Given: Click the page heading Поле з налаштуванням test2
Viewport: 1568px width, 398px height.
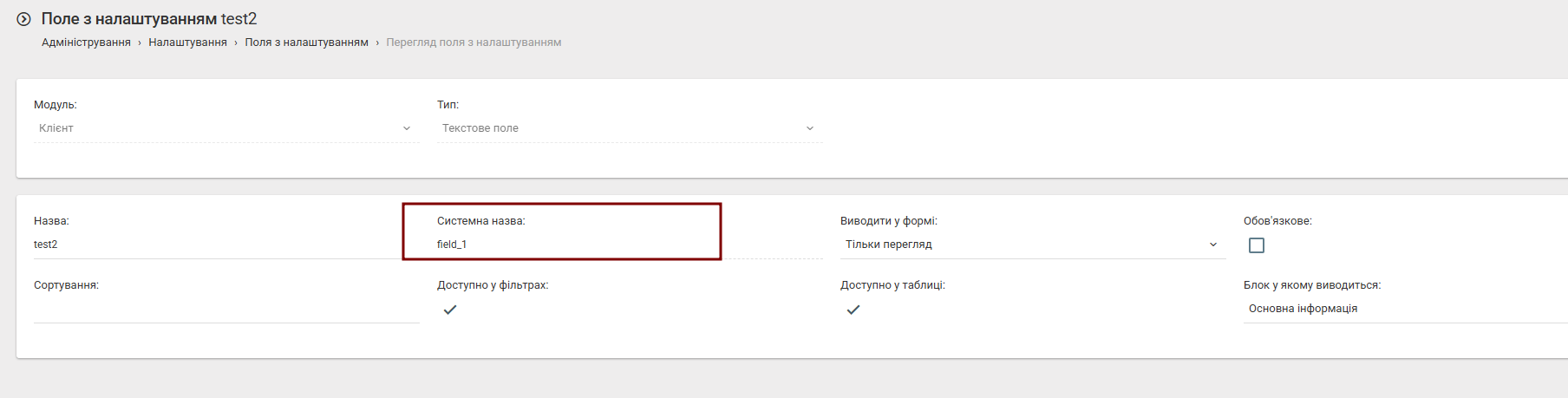Looking at the screenshot, I should [x=149, y=19].
